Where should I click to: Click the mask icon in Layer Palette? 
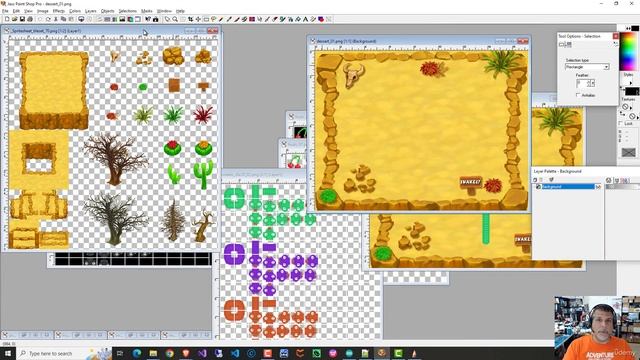pyautogui.click(x=551, y=180)
